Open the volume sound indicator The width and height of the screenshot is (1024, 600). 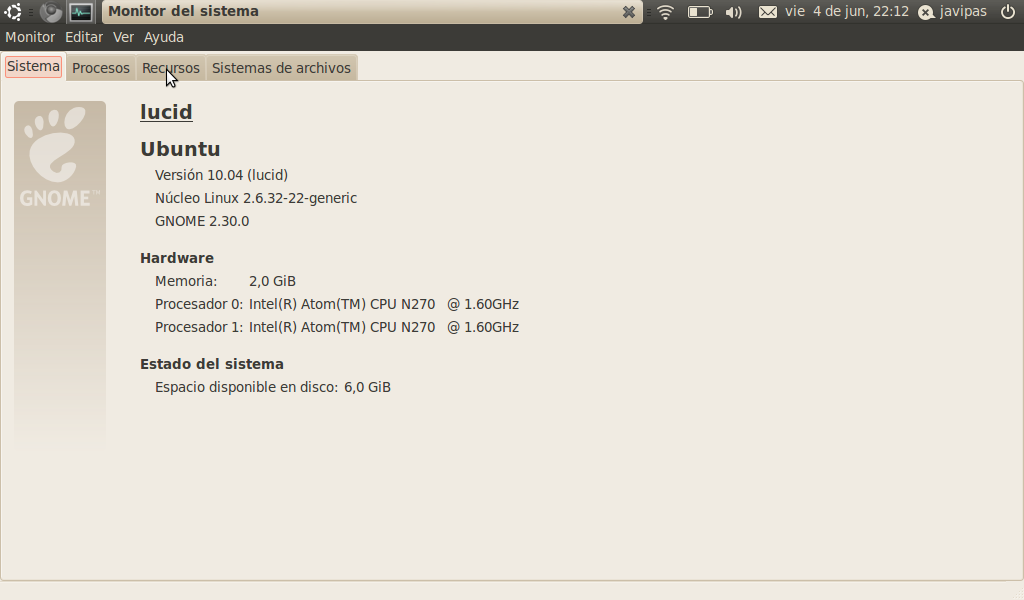click(734, 12)
